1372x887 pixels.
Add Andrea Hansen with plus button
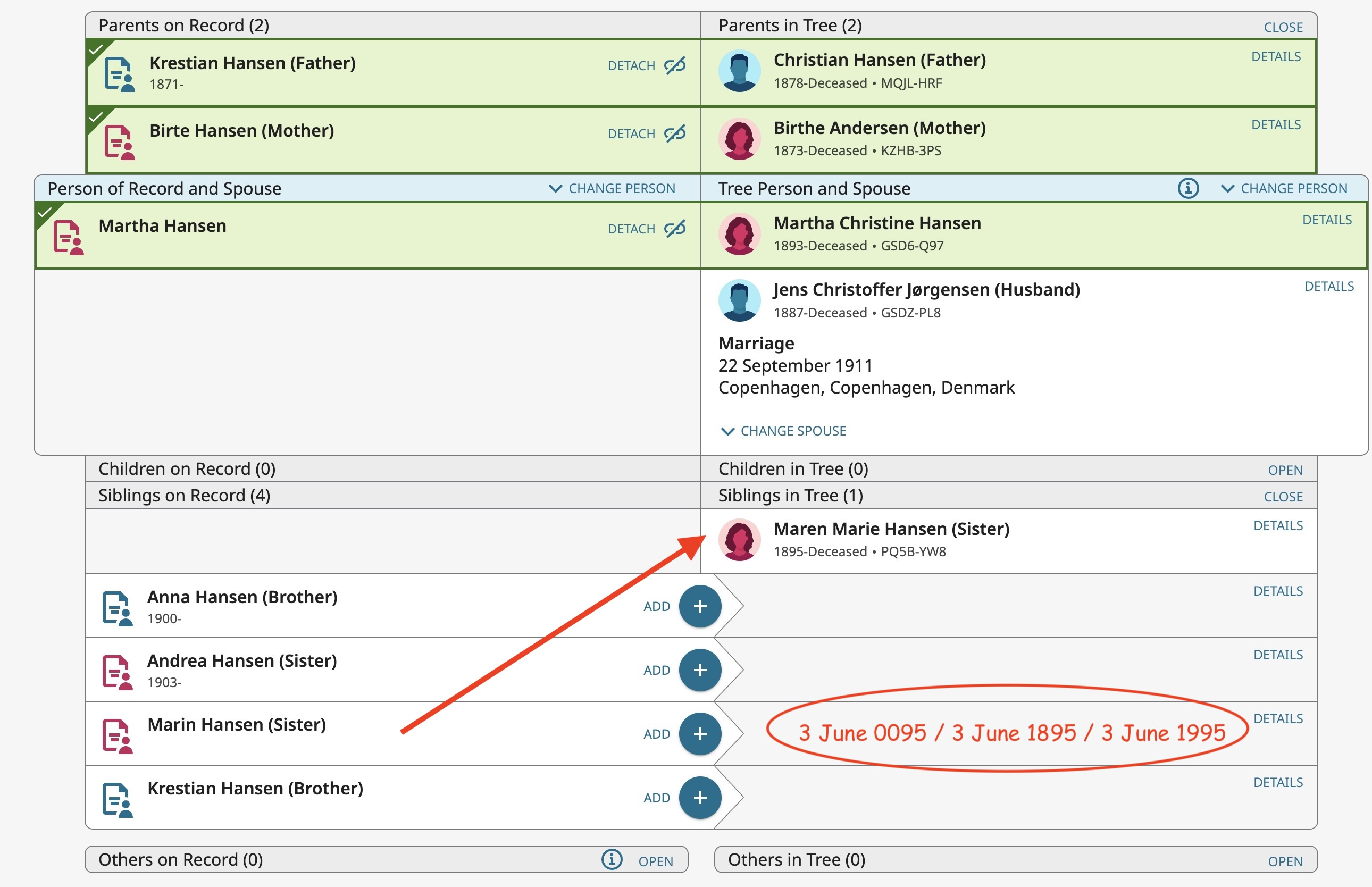(x=699, y=670)
